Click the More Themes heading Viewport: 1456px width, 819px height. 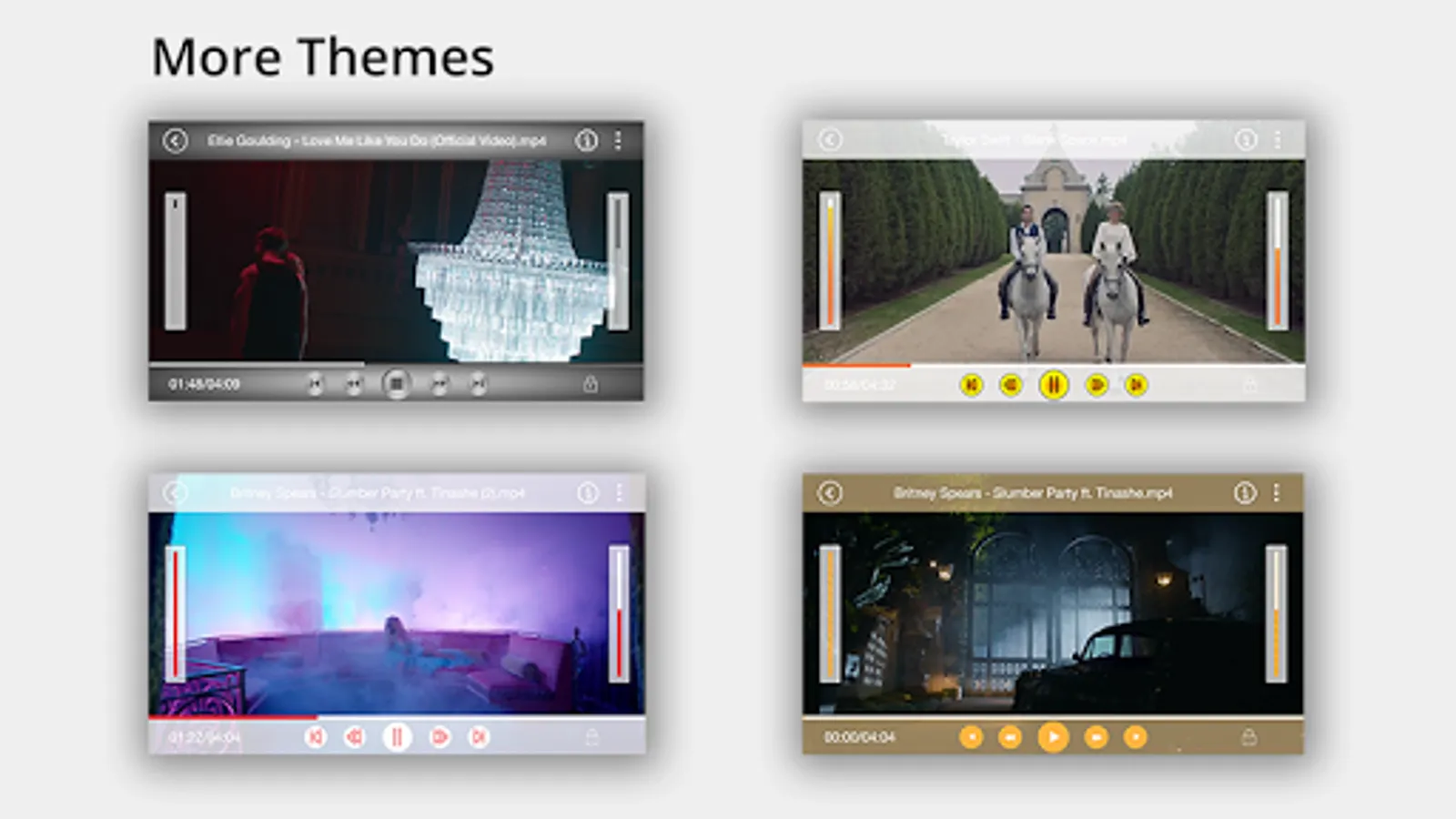point(322,56)
